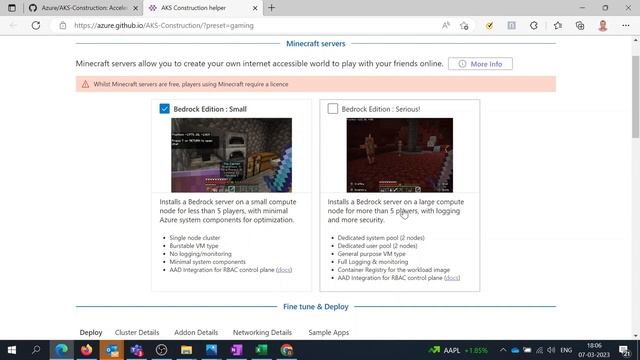Open the ENG language indicator
This screenshot has height=360, width=640.
566,350
